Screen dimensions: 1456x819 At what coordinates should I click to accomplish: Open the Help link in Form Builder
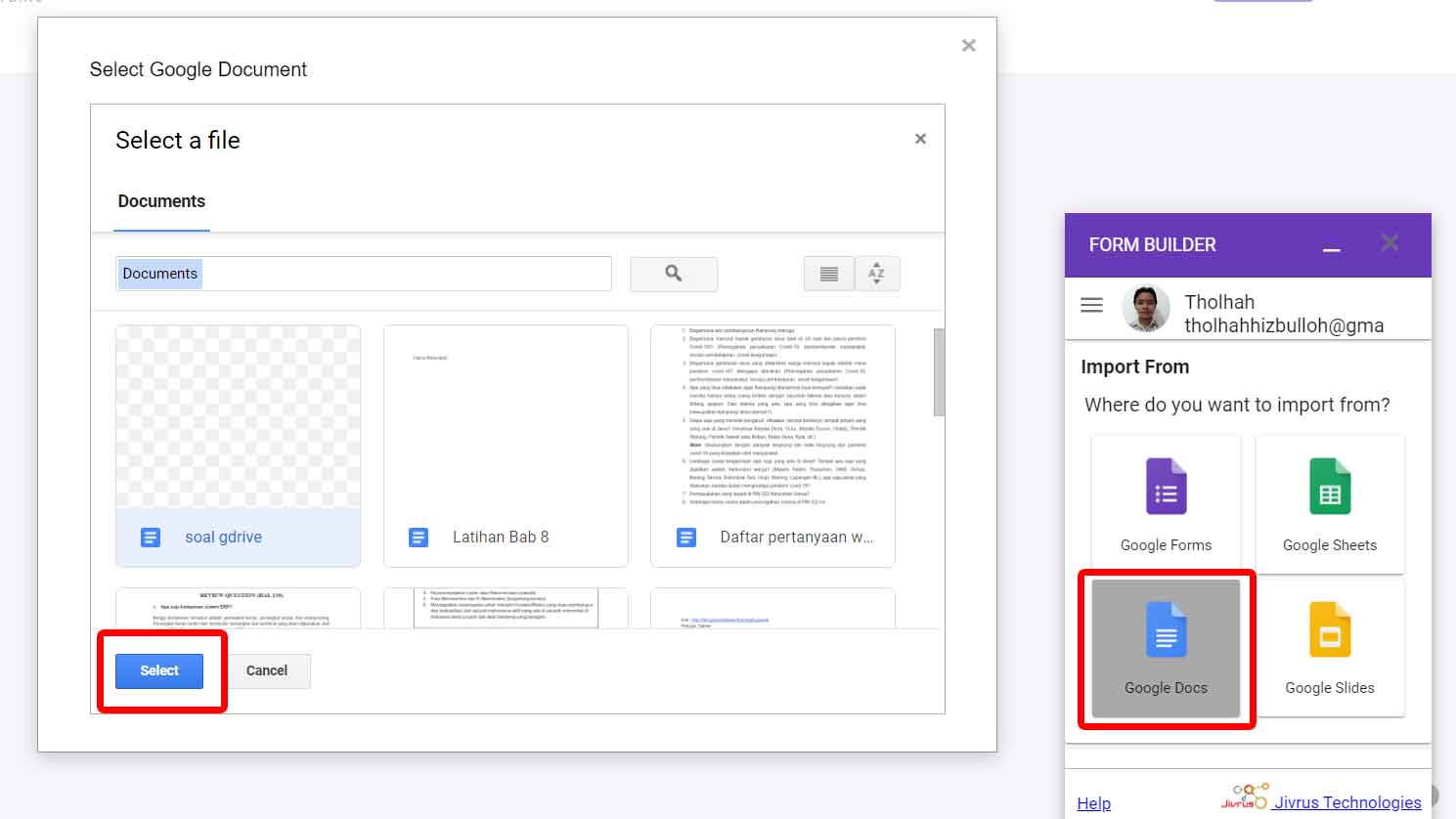1093,802
